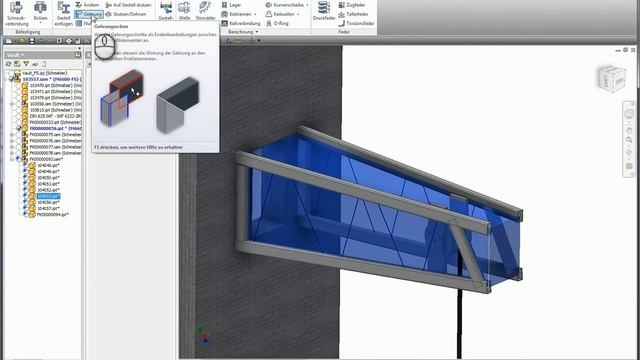This screenshot has height=360, width=640.
Task: Click the Save icon in quick access toolbar
Action: point(32,41)
